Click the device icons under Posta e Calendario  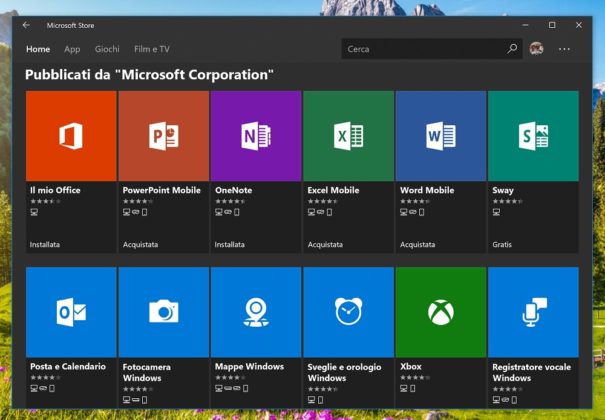(42, 388)
